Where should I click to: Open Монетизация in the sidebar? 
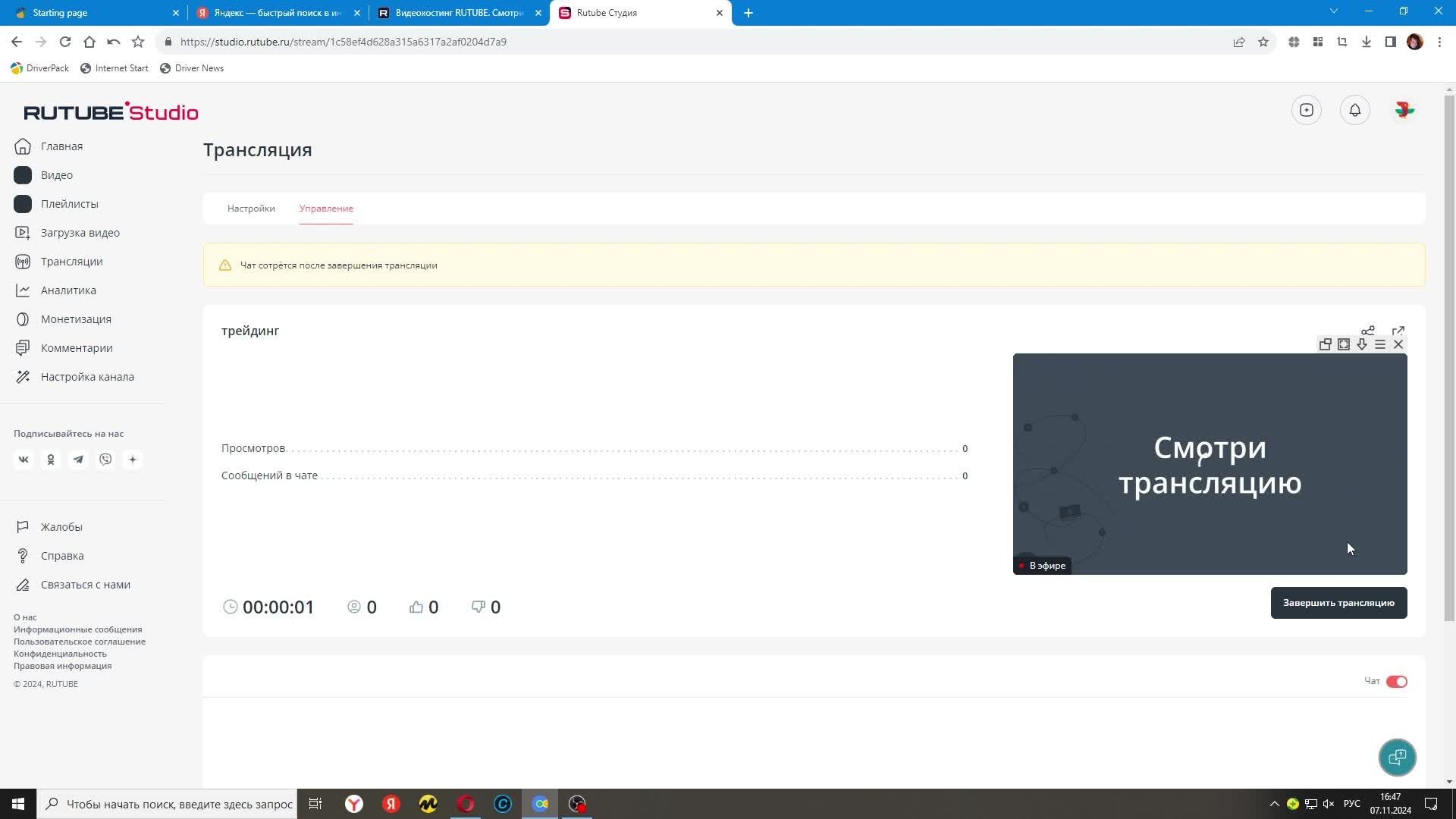click(76, 319)
